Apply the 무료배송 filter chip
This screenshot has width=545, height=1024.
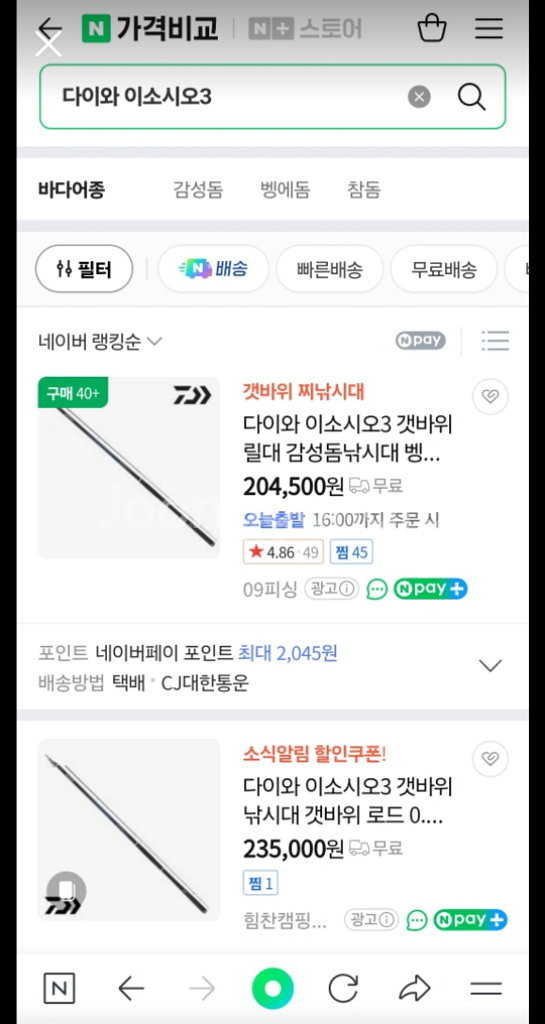pos(444,269)
